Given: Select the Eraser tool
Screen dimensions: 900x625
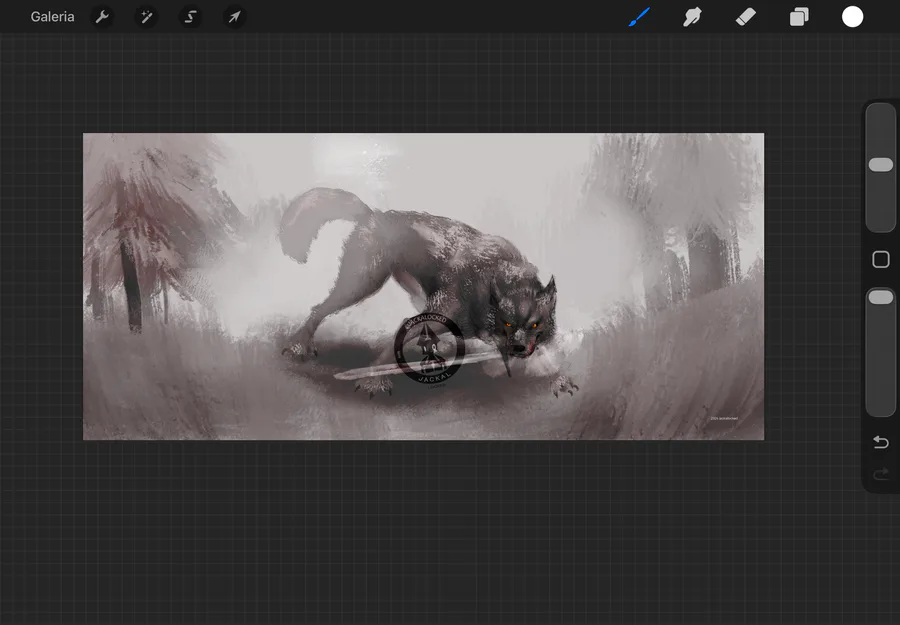Looking at the screenshot, I should 746,17.
